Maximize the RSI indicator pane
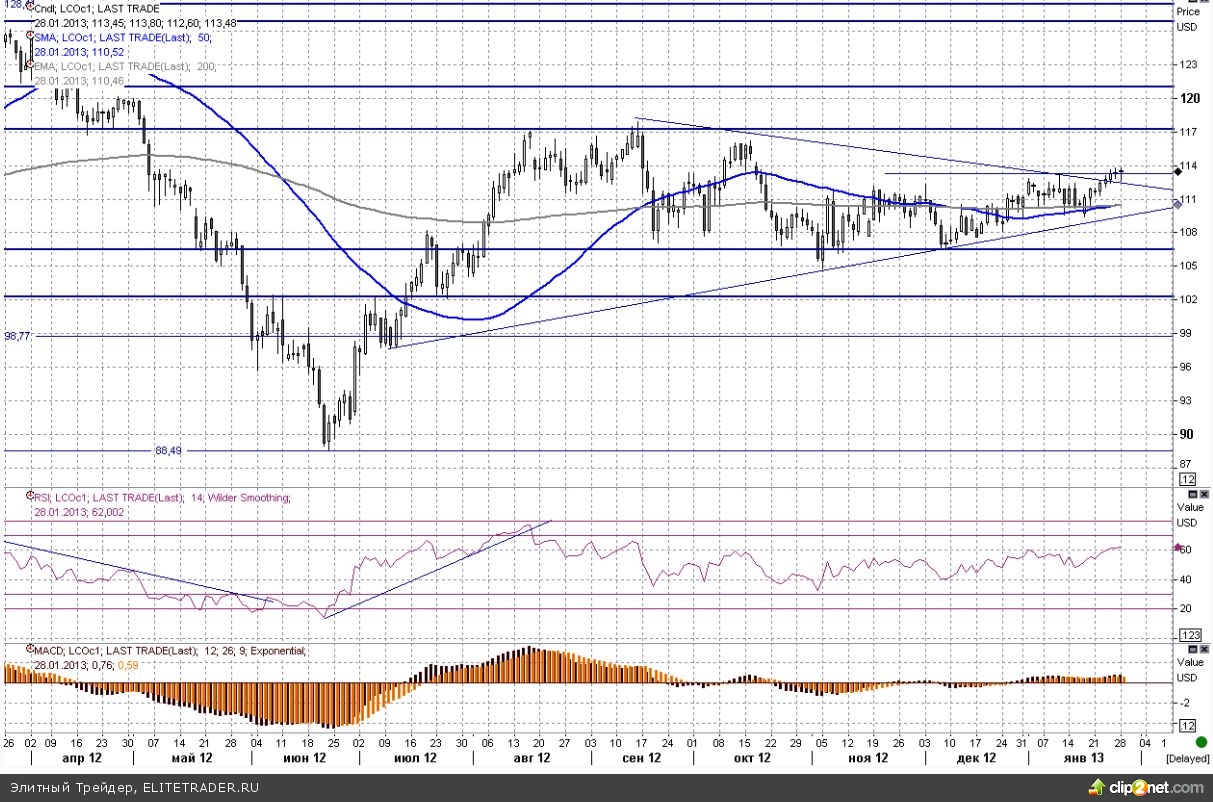Viewport: 1213px width, 802px height. pyautogui.click(x=1190, y=494)
